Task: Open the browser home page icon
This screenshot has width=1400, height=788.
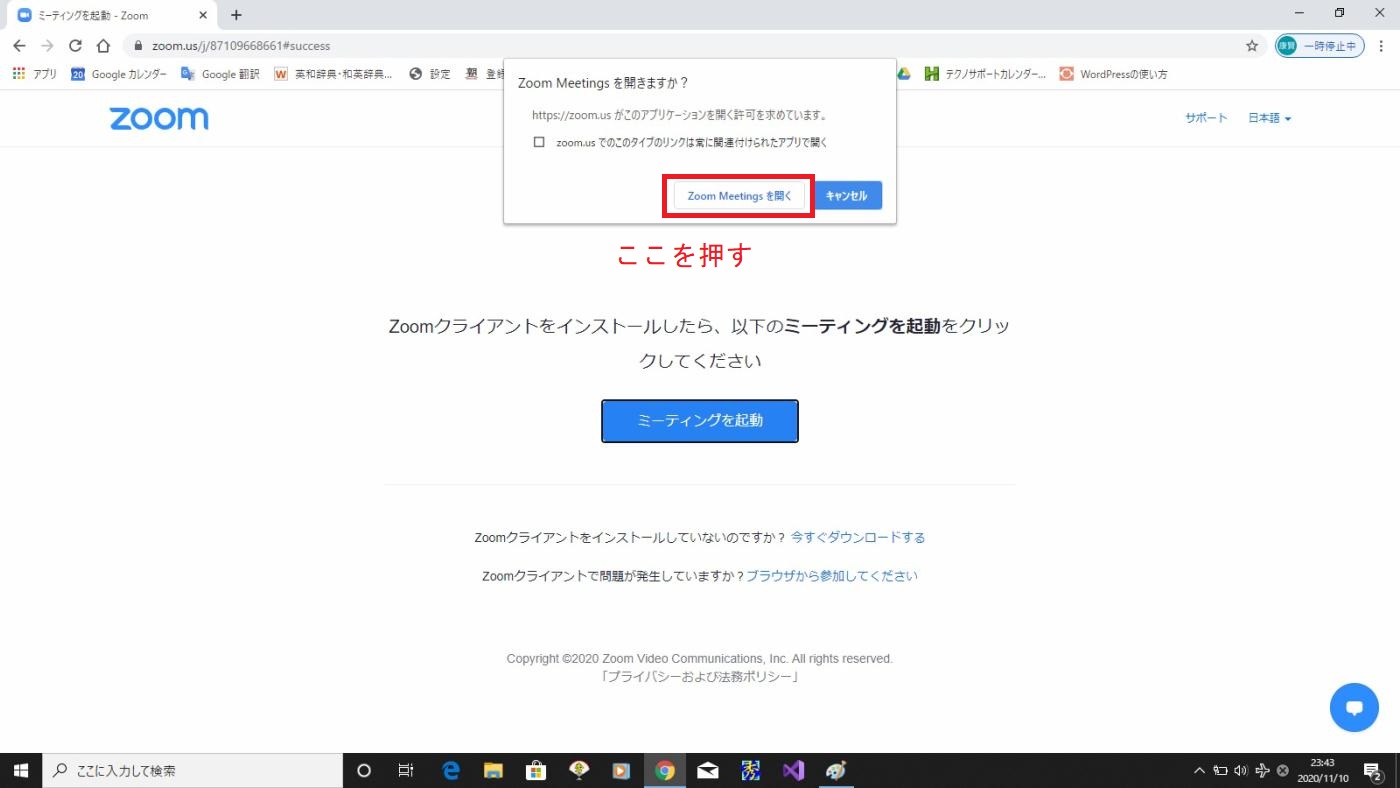Action: pos(103,46)
